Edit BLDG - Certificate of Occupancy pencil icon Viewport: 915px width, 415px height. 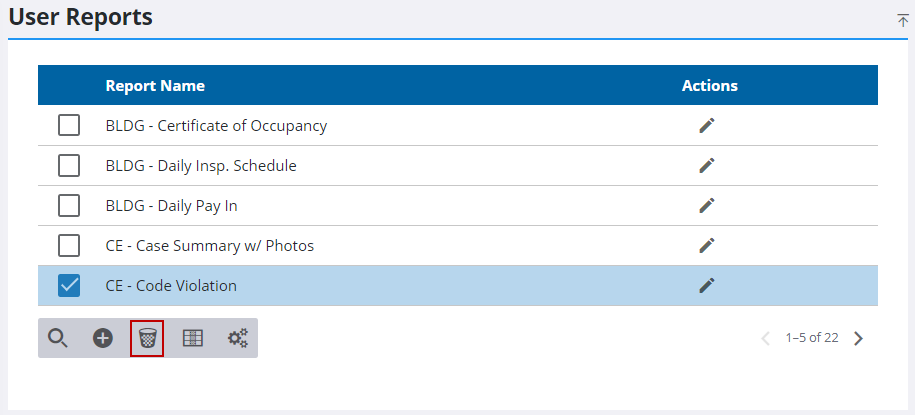(x=707, y=125)
